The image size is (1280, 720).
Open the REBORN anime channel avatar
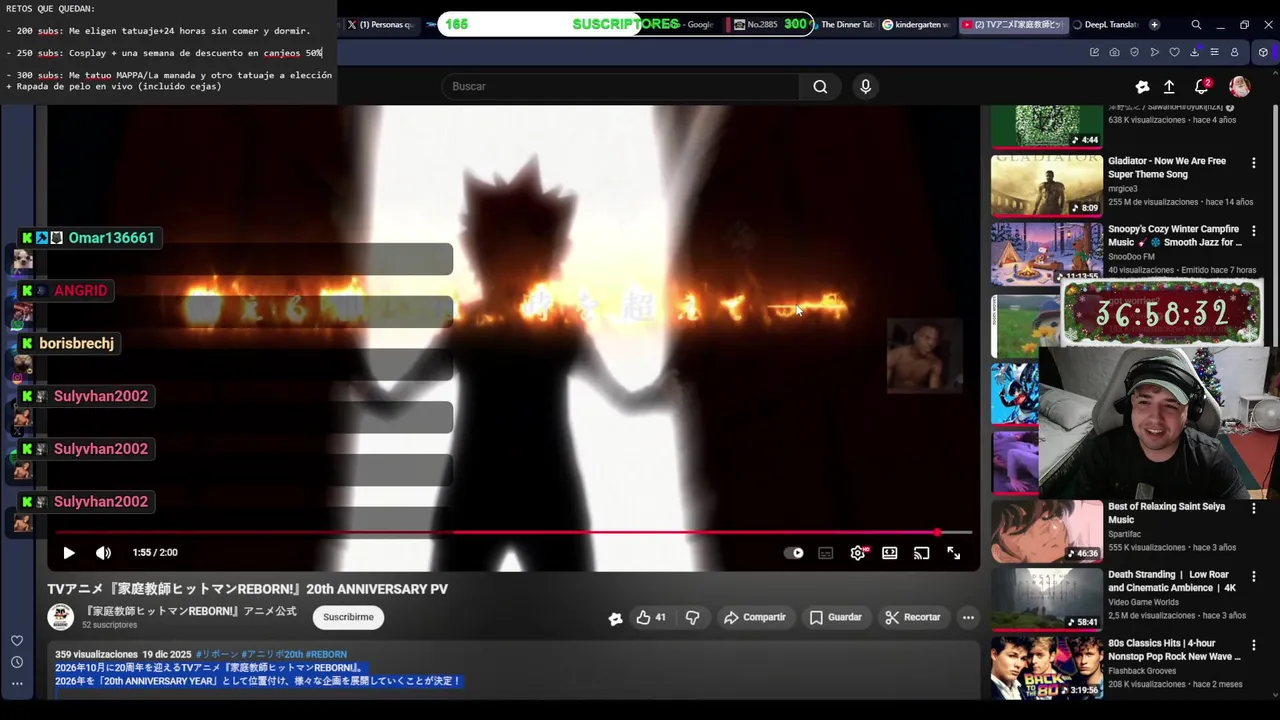pyautogui.click(x=61, y=617)
